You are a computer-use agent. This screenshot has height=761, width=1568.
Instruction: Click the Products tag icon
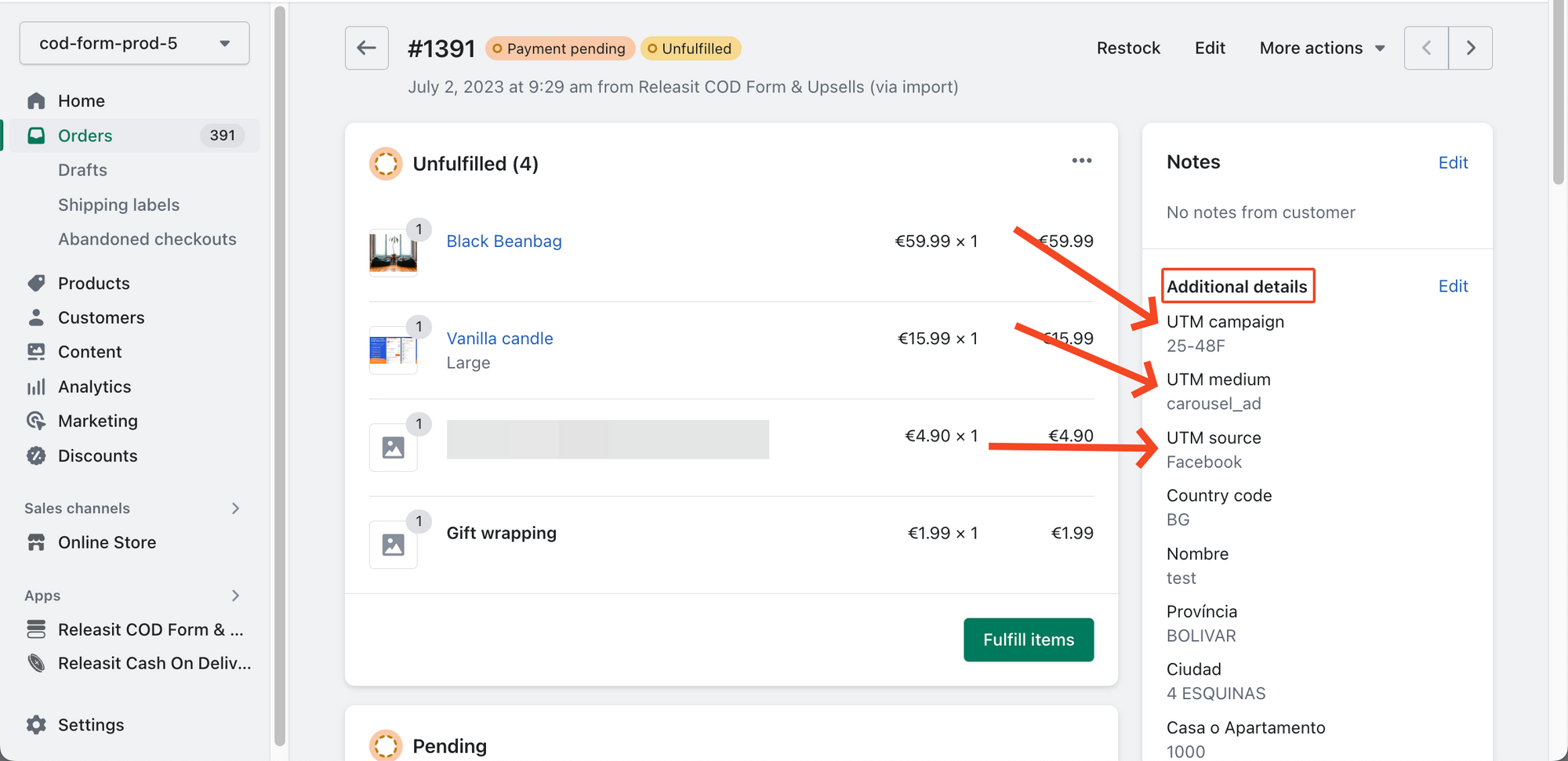[36, 283]
